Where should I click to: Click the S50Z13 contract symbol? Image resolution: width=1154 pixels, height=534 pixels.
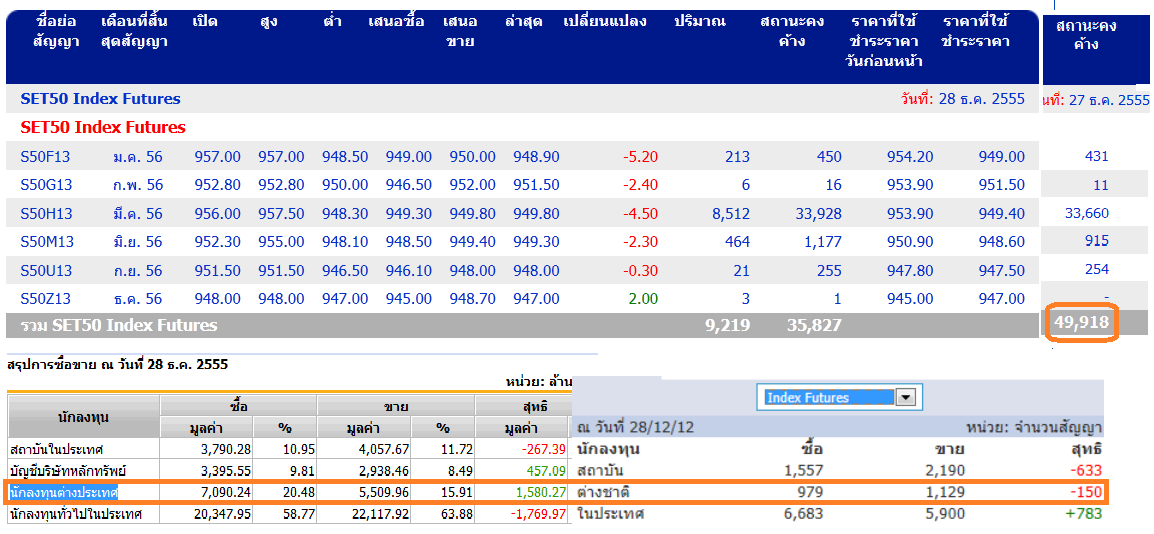46,299
